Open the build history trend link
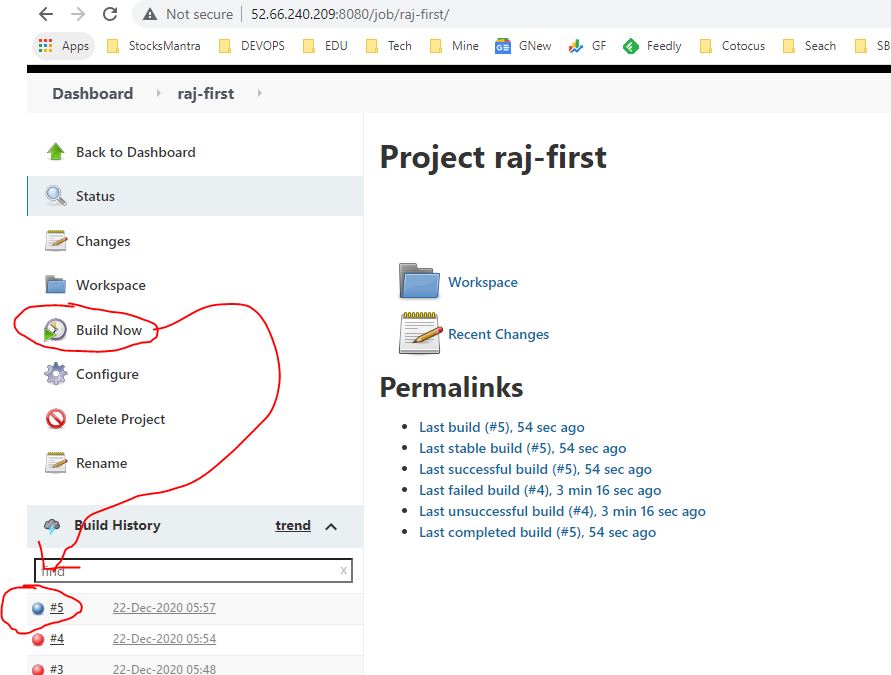The width and height of the screenshot is (891, 675). coord(293,525)
